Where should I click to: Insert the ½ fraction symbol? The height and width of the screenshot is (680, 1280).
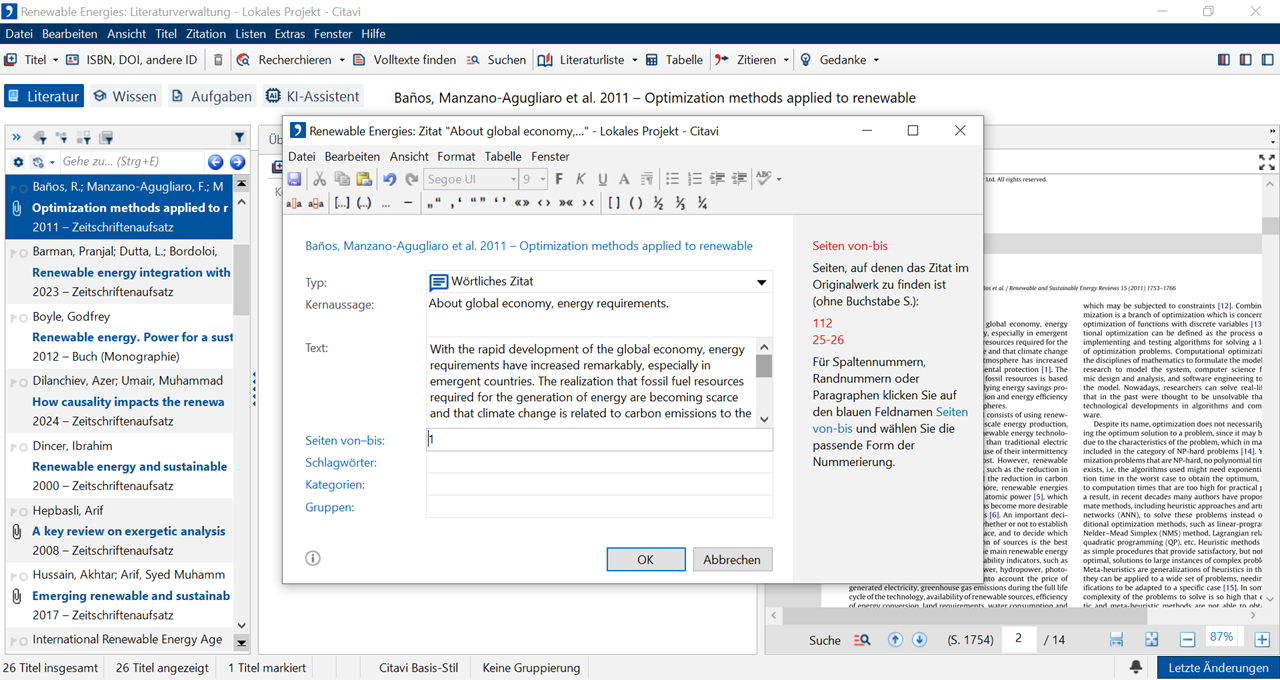[x=658, y=203]
